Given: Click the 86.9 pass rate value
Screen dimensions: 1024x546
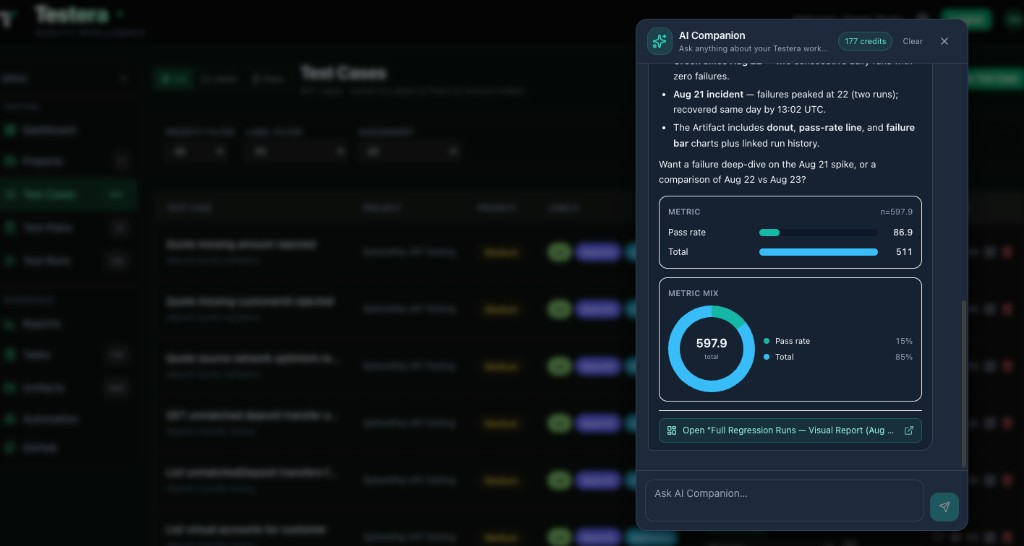Looking at the screenshot, I should click(903, 233).
